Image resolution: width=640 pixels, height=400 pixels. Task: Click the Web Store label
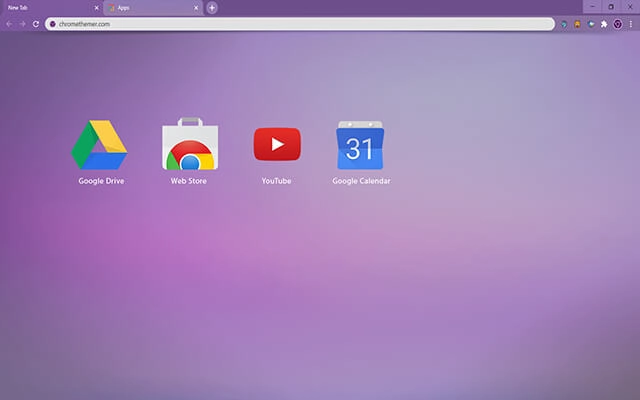189,181
